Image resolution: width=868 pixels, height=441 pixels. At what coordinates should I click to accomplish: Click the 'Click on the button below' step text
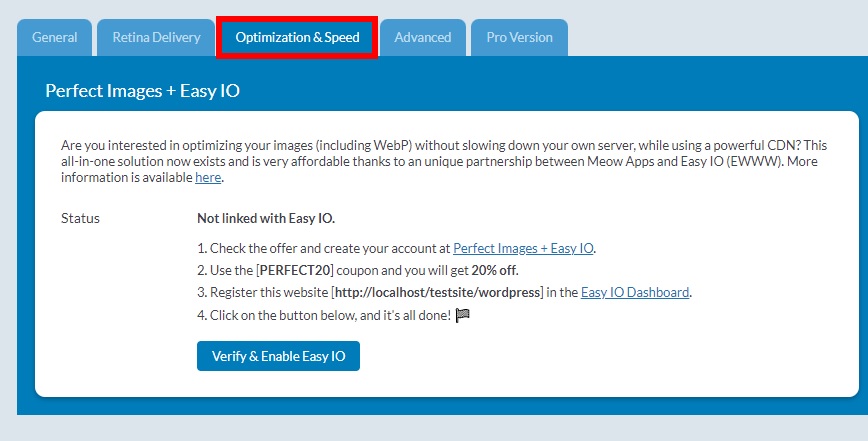click(x=325, y=315)
